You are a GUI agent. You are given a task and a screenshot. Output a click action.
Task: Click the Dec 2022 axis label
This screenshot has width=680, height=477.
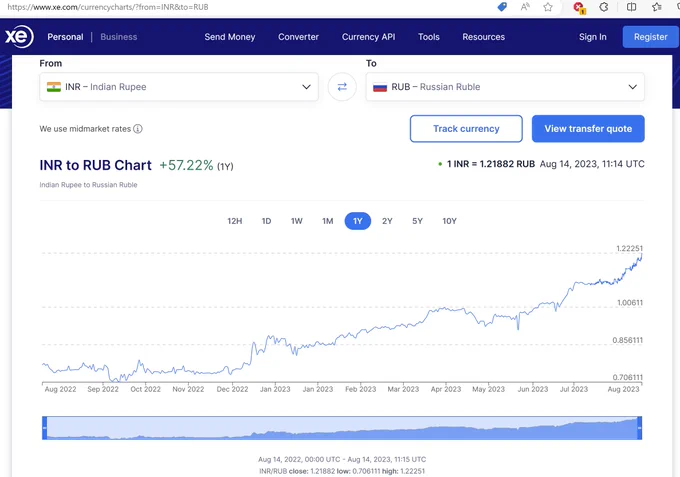pos(232,389)
